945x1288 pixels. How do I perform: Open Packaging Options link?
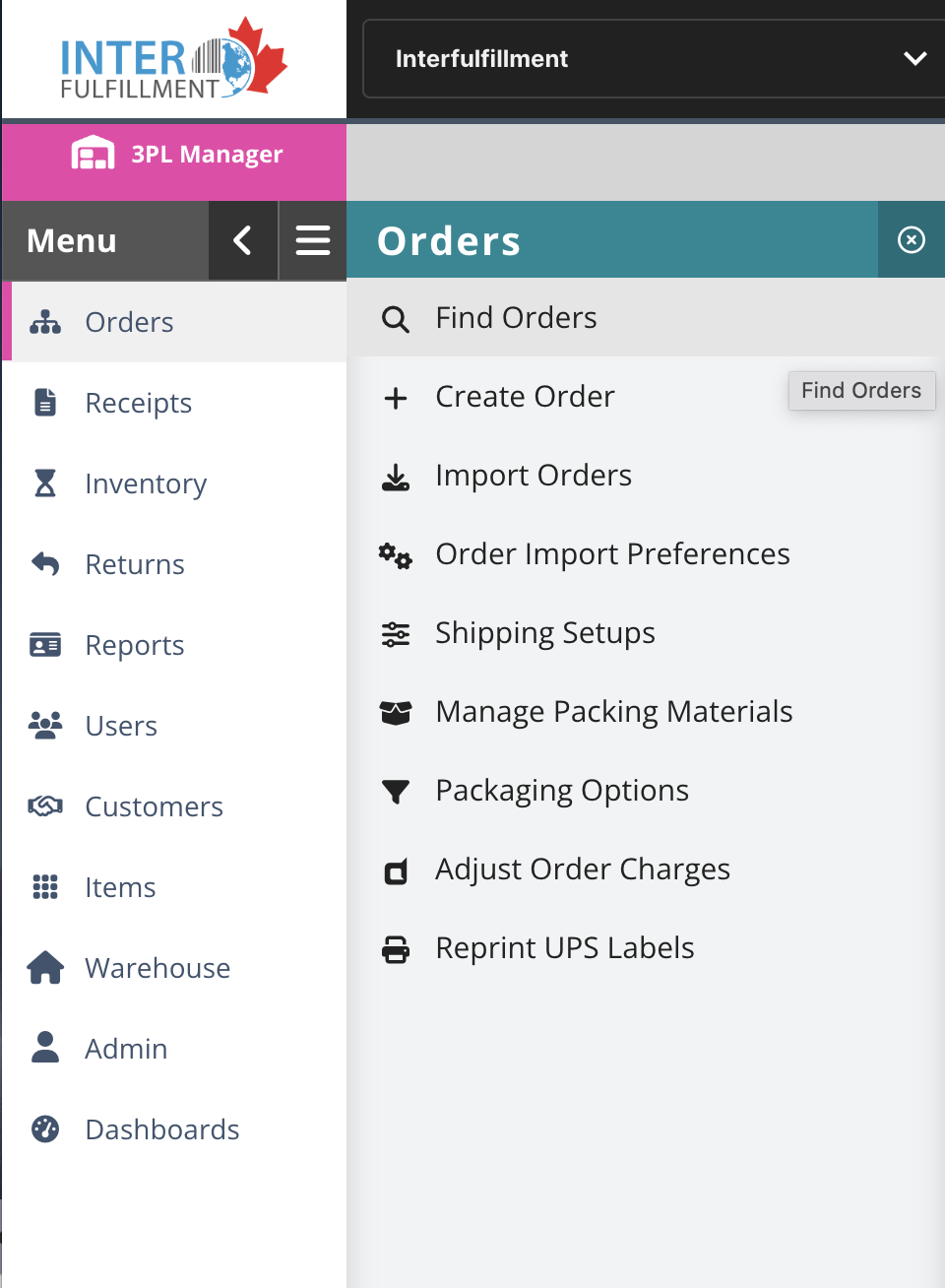(x=562, y=791)
